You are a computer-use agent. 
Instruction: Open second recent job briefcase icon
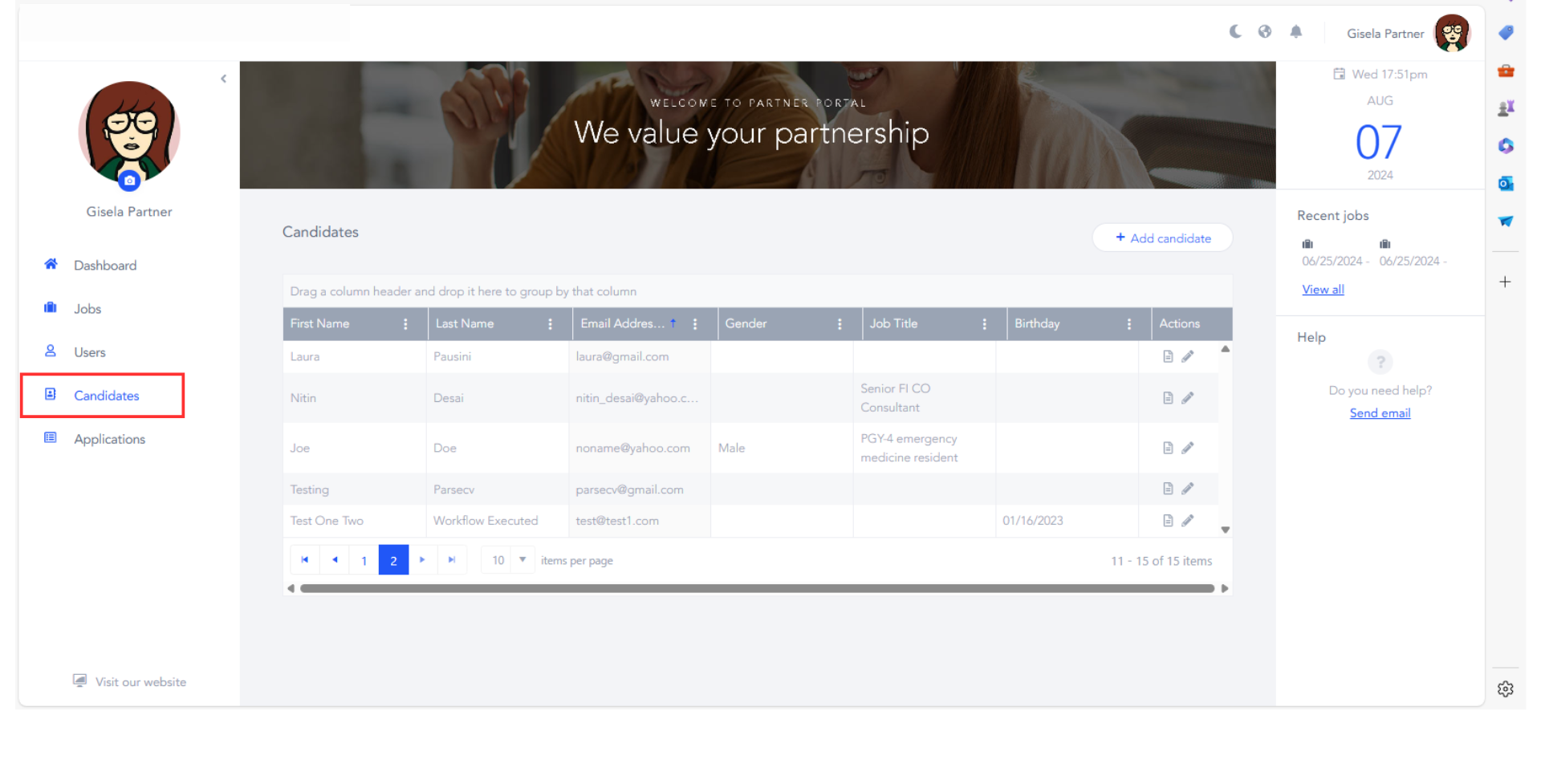1385,244
